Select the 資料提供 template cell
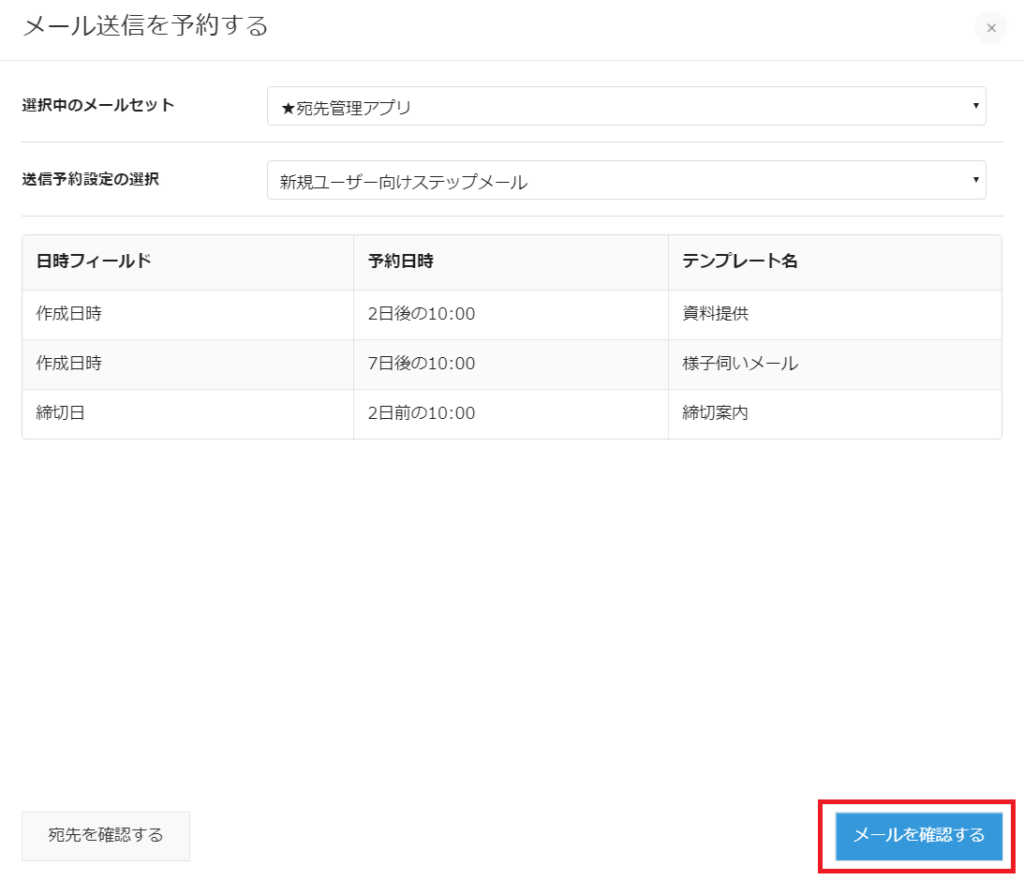 [716, 314]
